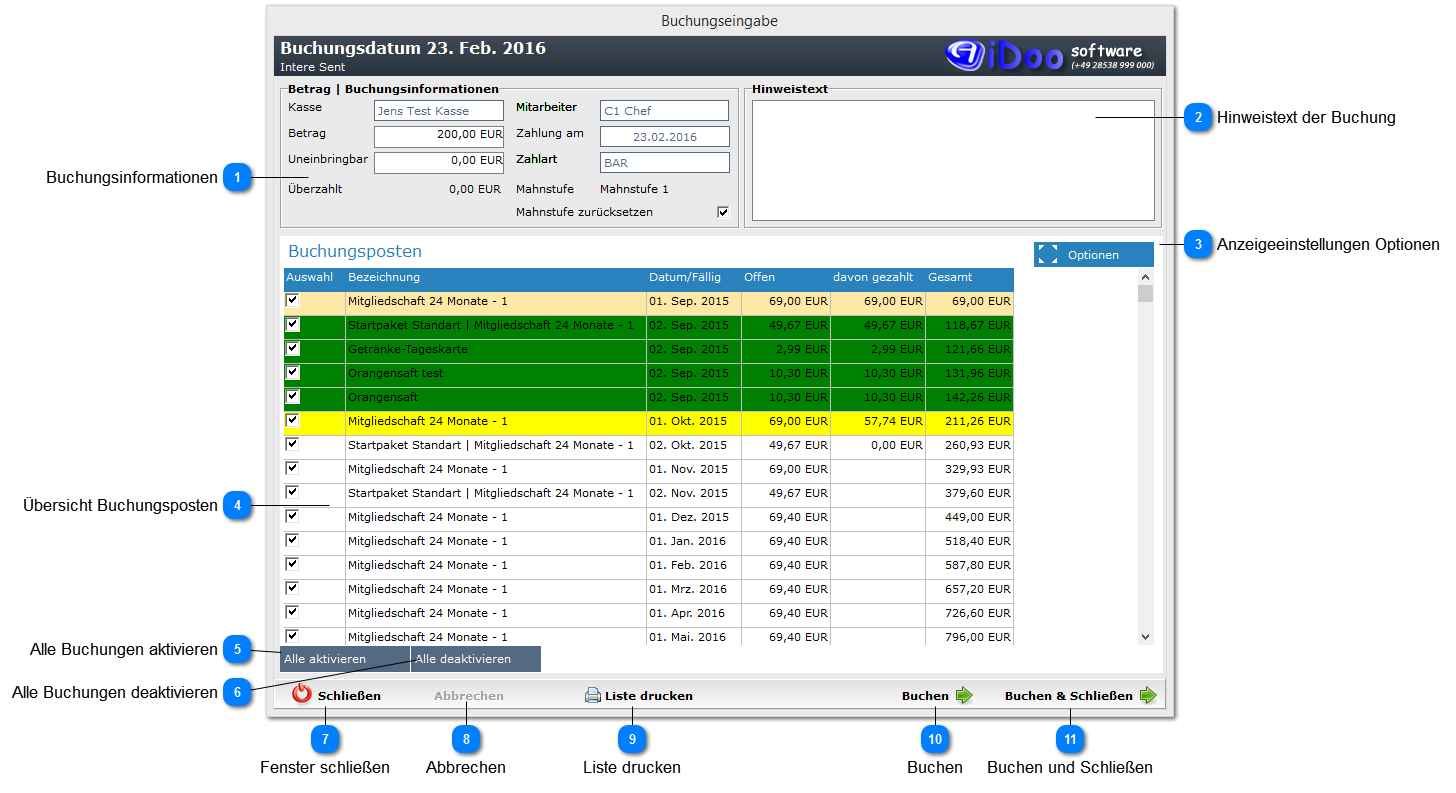Click the scrollbar down arrow of Buchungsposten list

(1146, 637)
